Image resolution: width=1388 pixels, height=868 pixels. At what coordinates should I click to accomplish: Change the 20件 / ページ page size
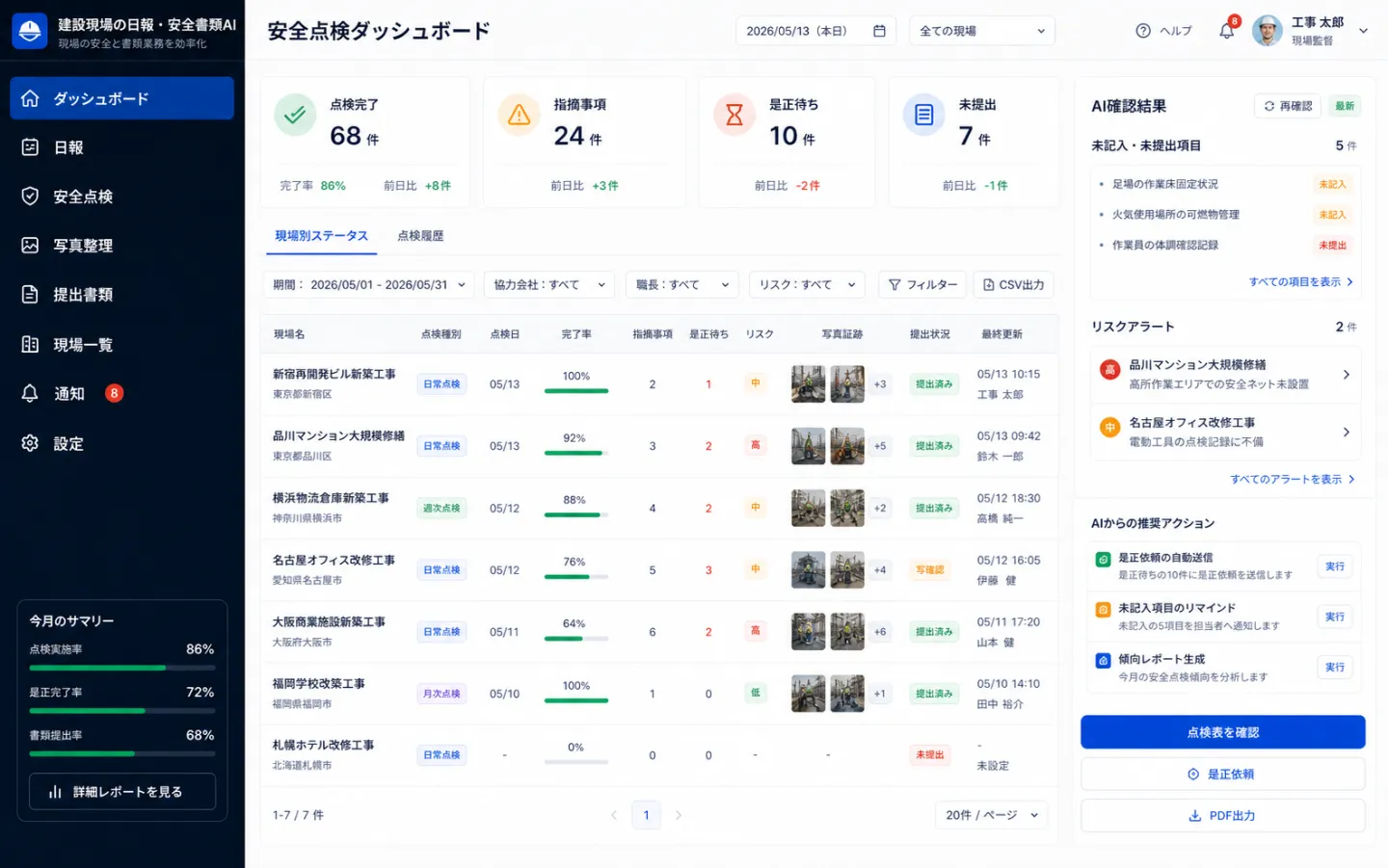[x=992, y=815]
